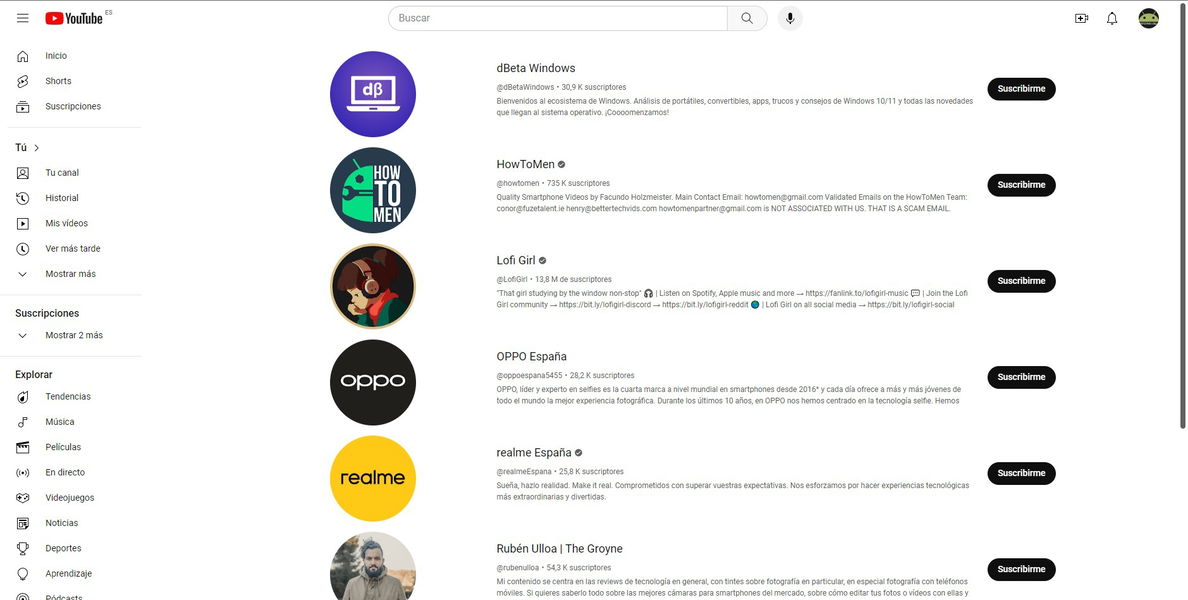
Task: Click the Inicio home icon
Action: (23, 56)
